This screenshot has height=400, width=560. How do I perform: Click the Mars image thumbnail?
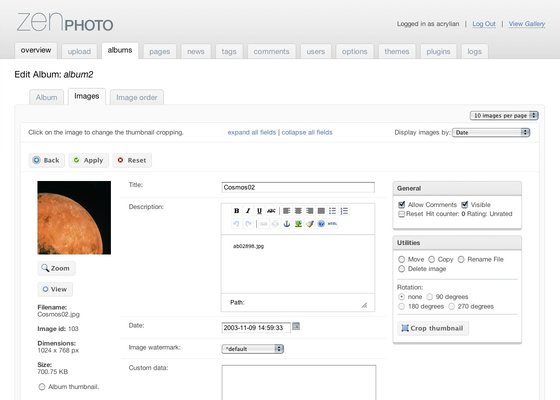(74, 218)
